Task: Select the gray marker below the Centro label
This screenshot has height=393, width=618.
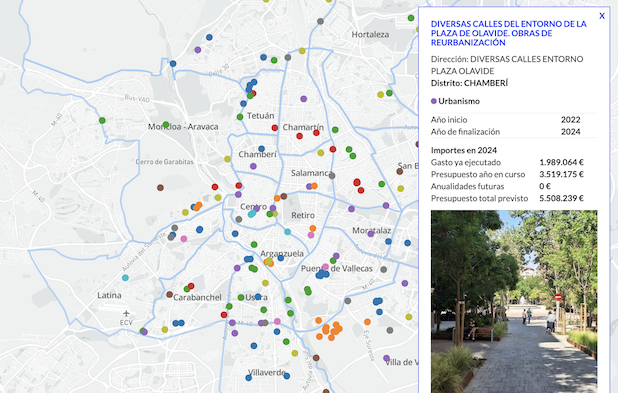Action: click(x=238, y=219)
